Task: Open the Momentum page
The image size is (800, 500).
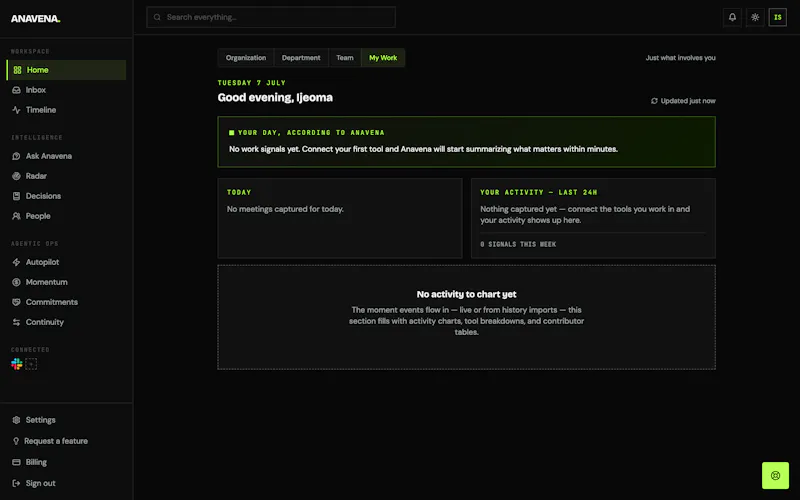Action: point(66,282)
